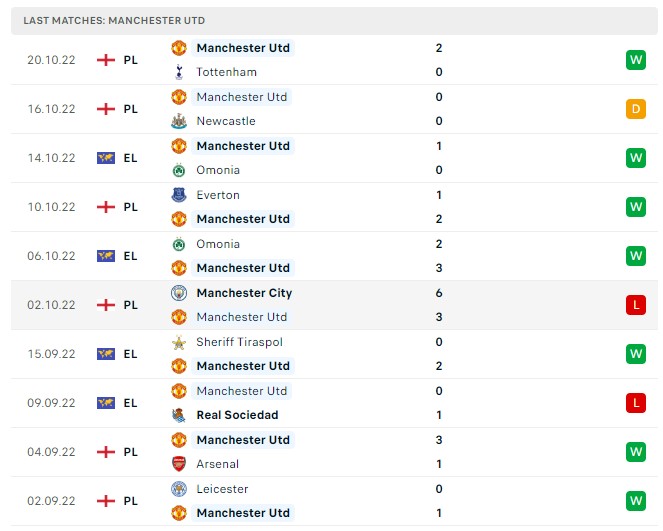Click England flag in the 20.10.22 row

click(106, 60)
